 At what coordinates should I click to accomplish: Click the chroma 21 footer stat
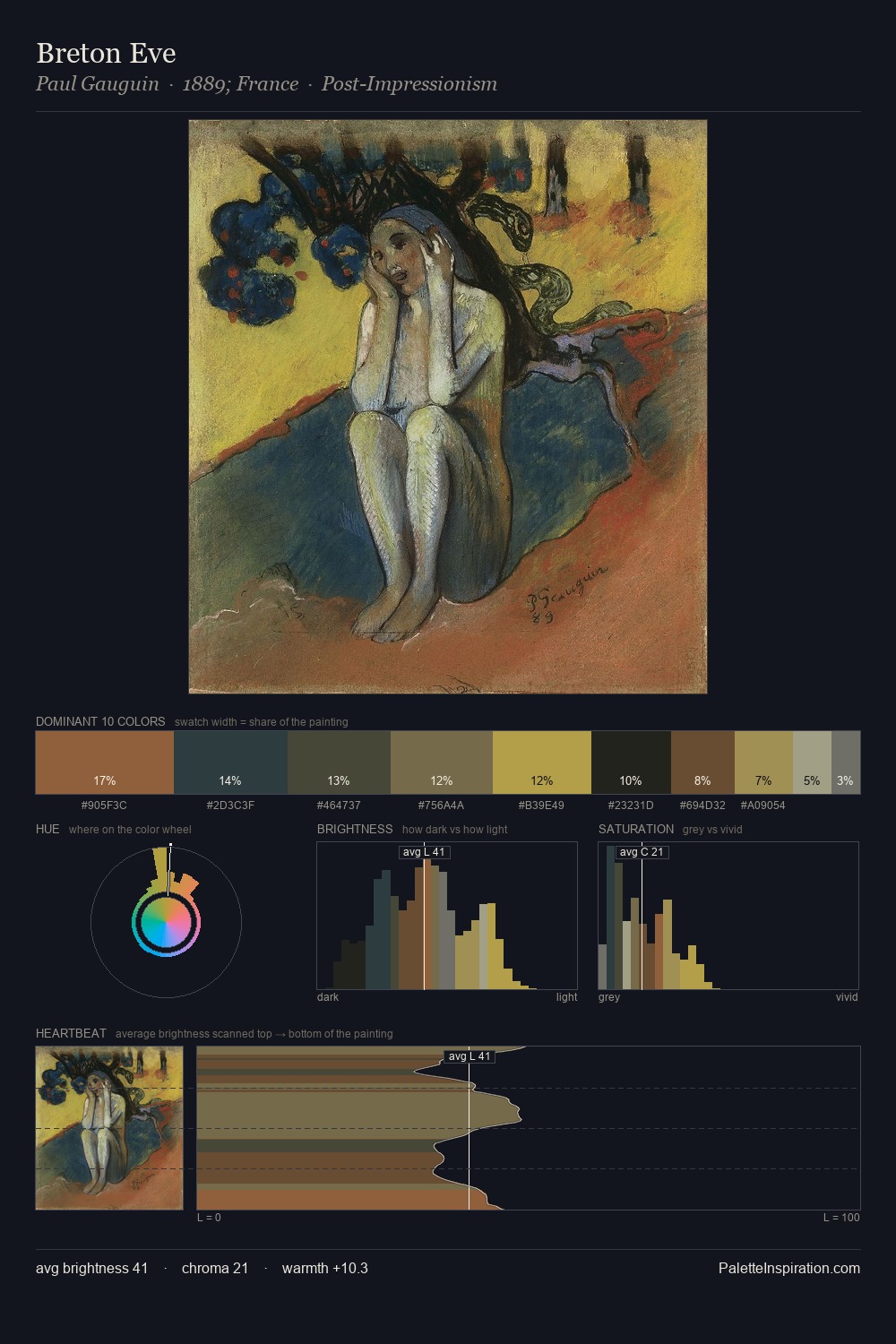click(215, 1268)
